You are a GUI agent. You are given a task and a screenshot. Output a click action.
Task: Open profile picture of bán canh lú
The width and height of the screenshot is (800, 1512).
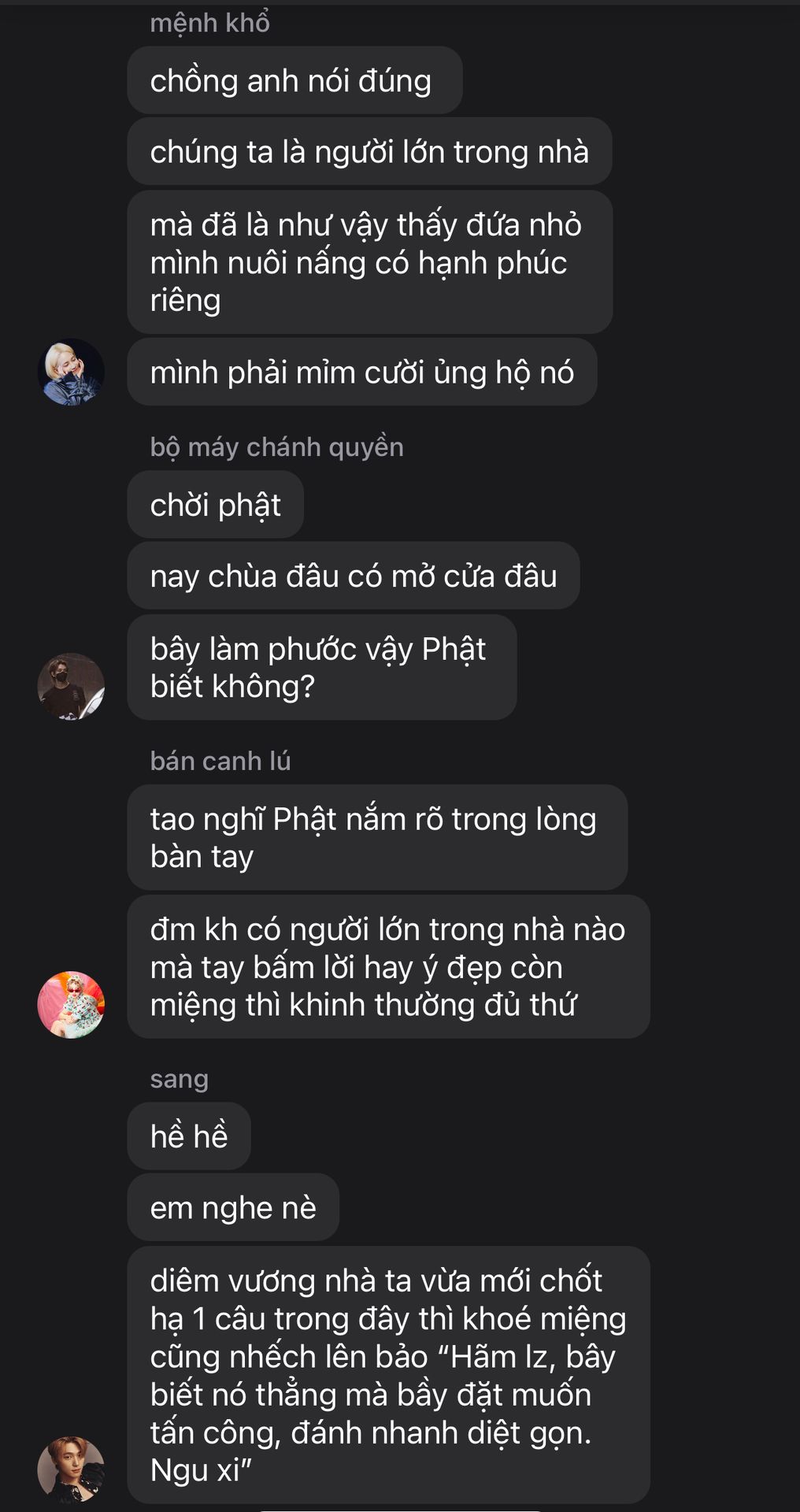pos(71,1004)
